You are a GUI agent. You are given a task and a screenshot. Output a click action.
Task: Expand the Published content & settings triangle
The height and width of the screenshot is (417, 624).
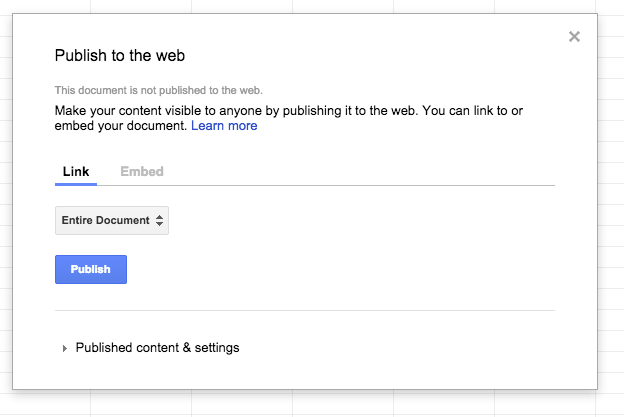click(65, 348)
